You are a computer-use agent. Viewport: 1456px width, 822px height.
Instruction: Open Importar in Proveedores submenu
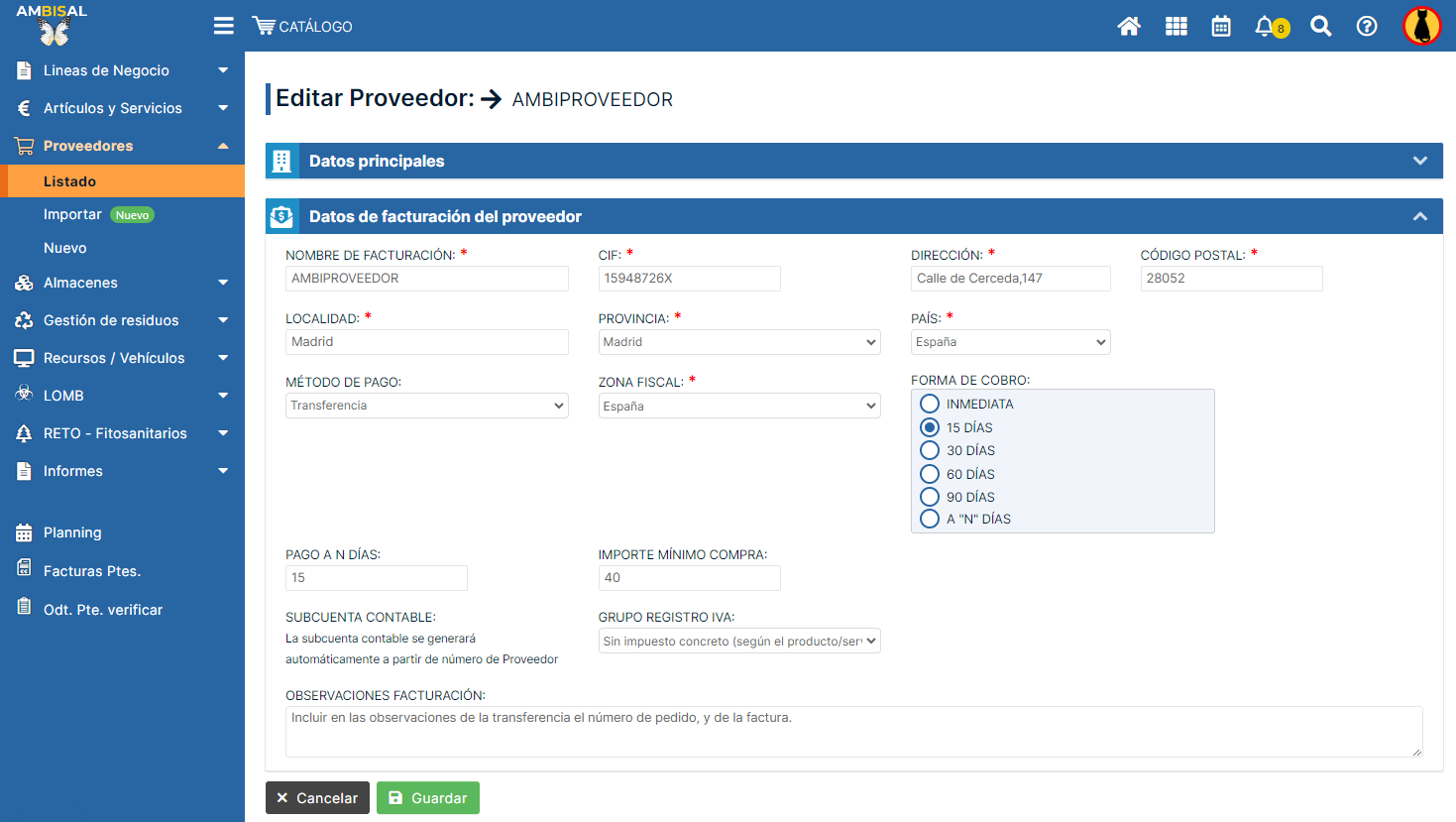(72, 214)
